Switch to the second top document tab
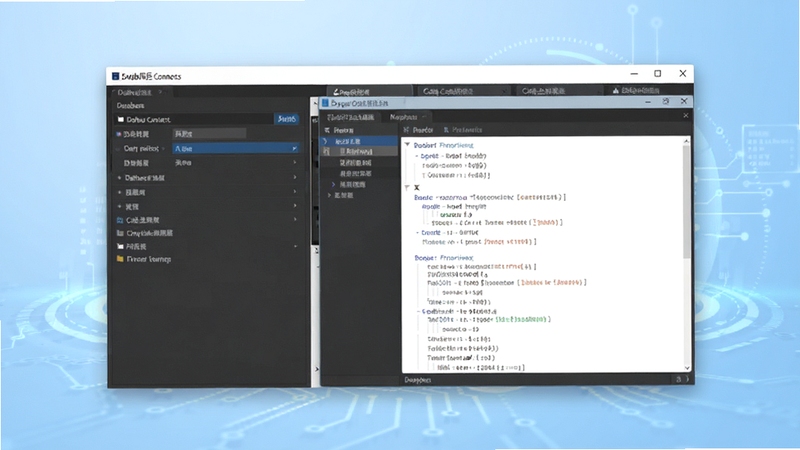Image resolution: width=800 pixels, height=450 pixels. [462, 91]
